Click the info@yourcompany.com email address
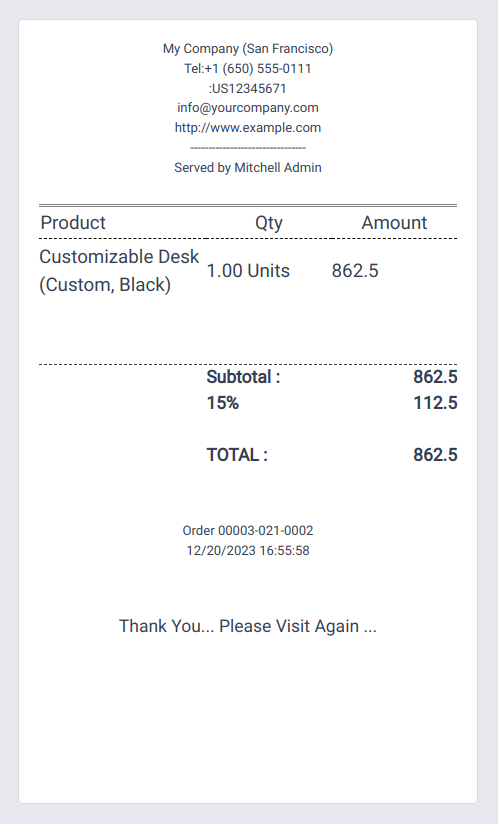This screenshot has width=498, height=824. point(248,108)
